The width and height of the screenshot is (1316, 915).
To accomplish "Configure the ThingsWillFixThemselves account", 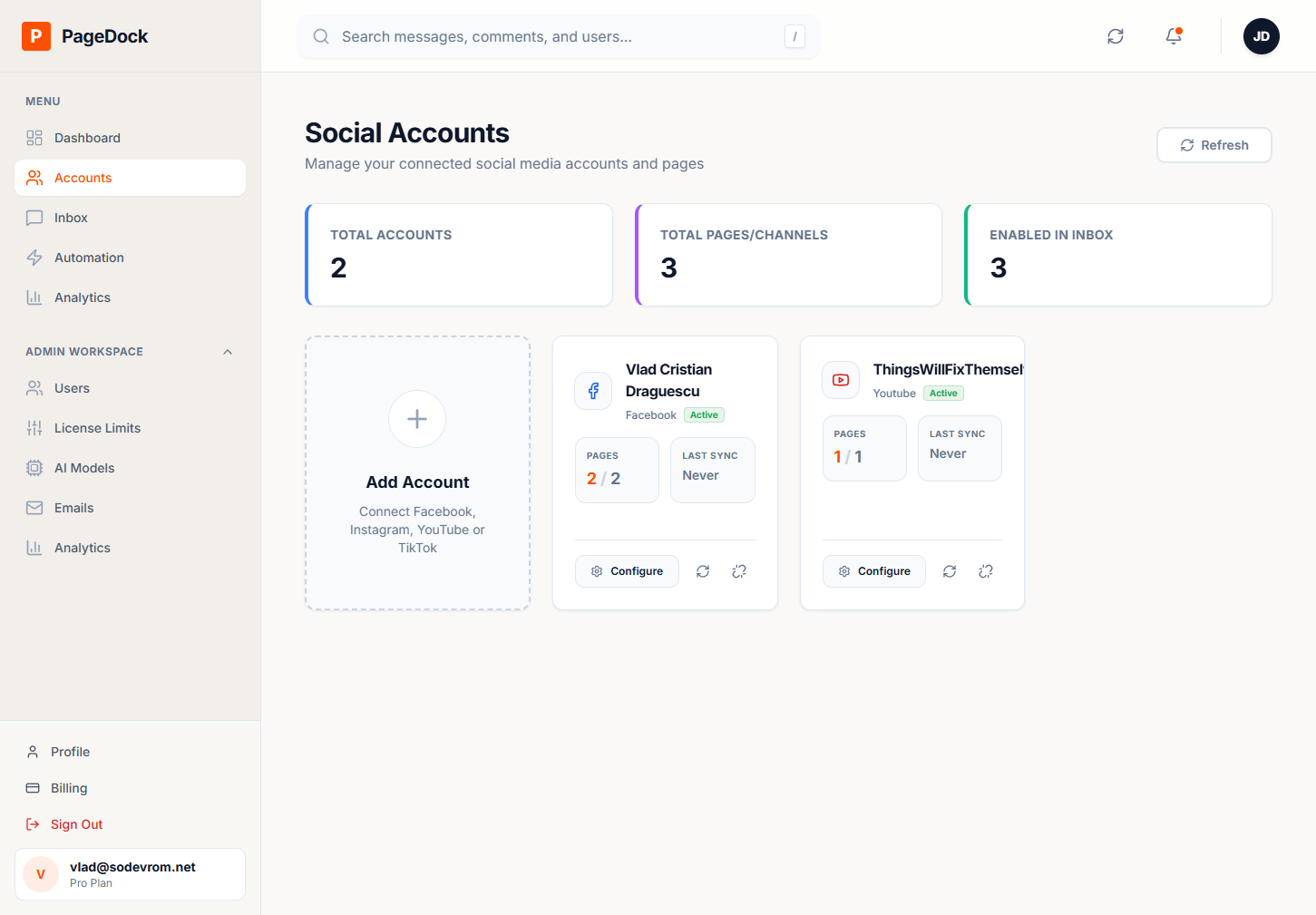I will (x=874, y=571).
